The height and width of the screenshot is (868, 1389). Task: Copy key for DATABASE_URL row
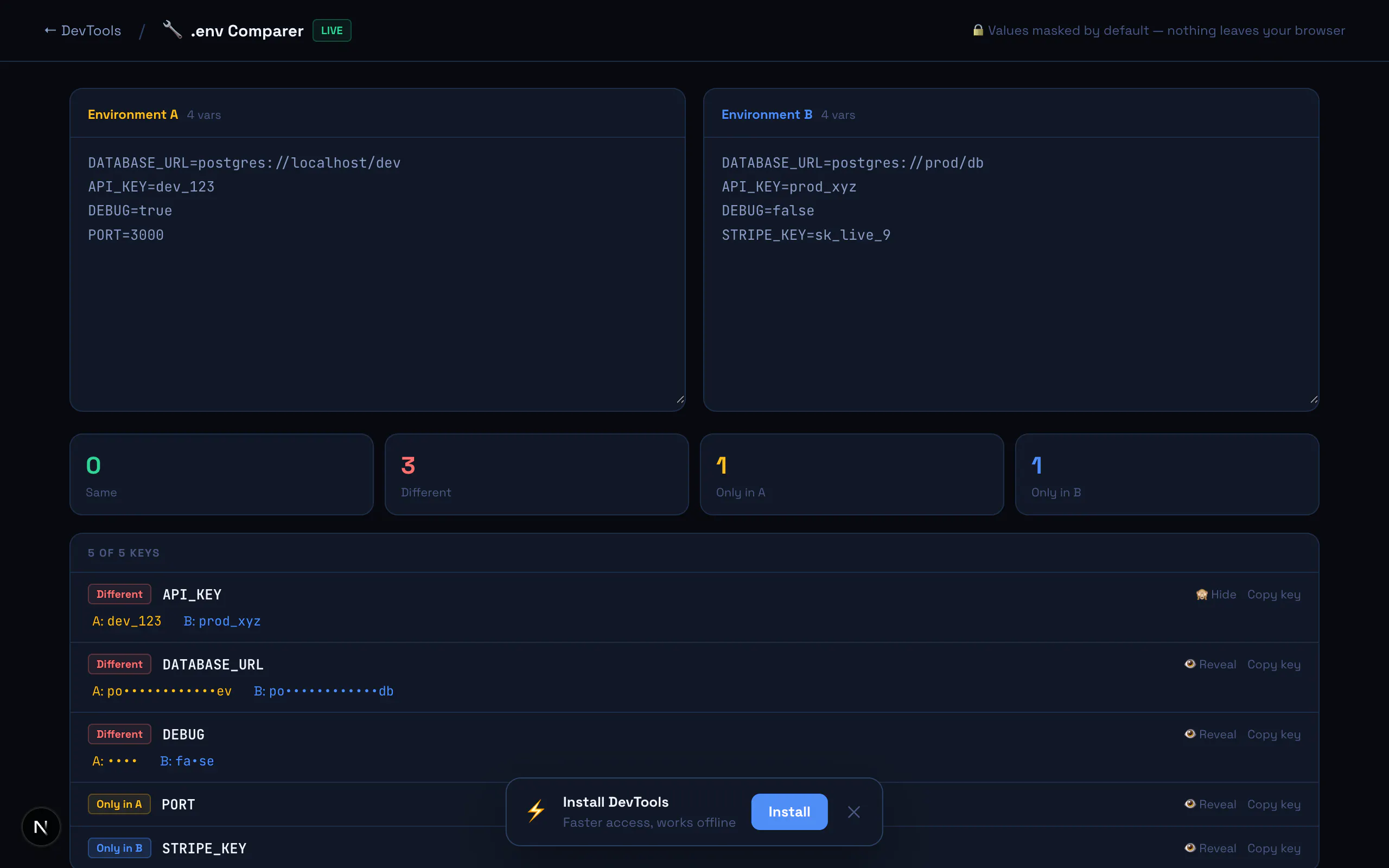point(1273,664)
